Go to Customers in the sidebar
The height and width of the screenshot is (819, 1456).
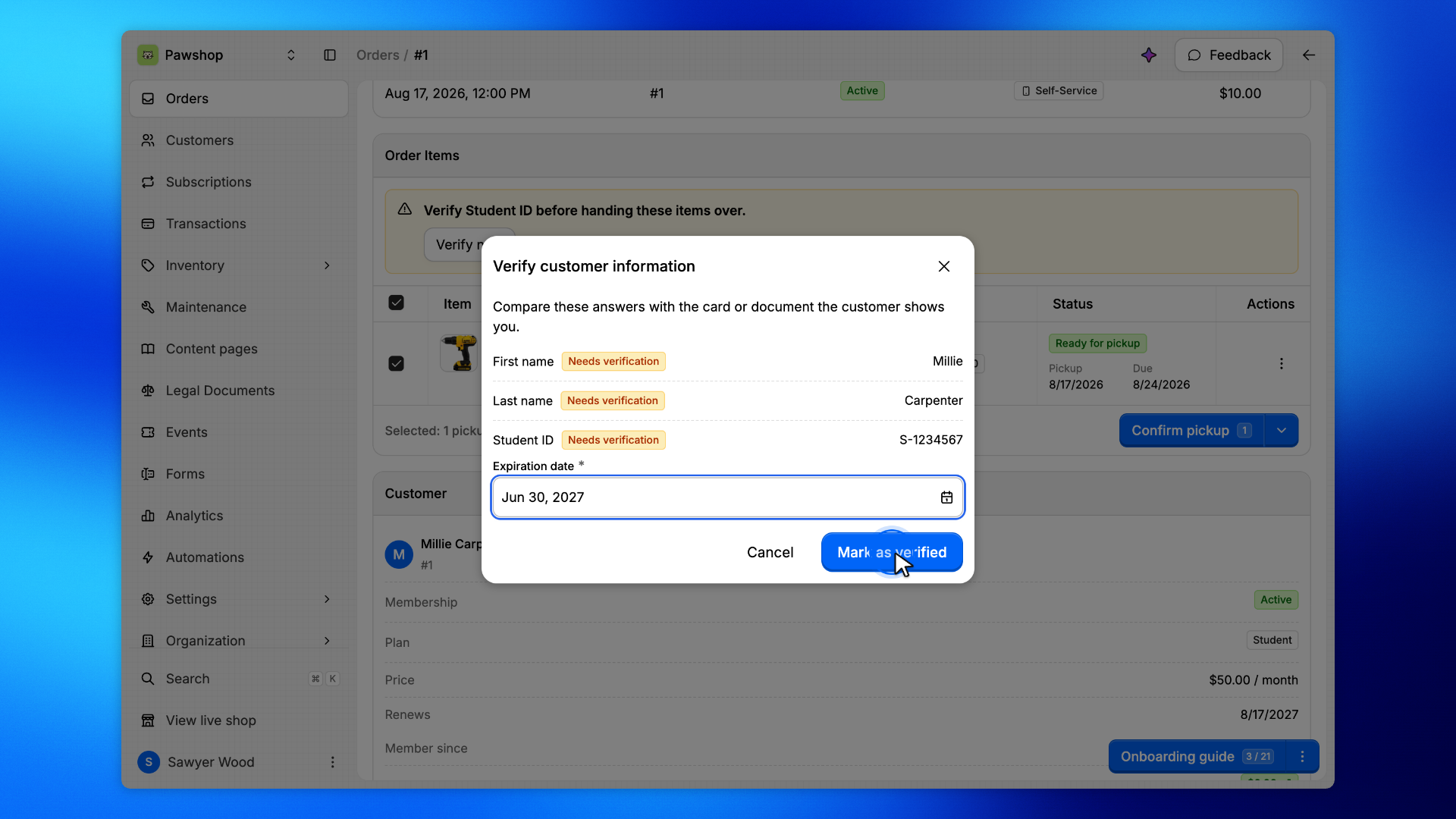click(239, 140)
